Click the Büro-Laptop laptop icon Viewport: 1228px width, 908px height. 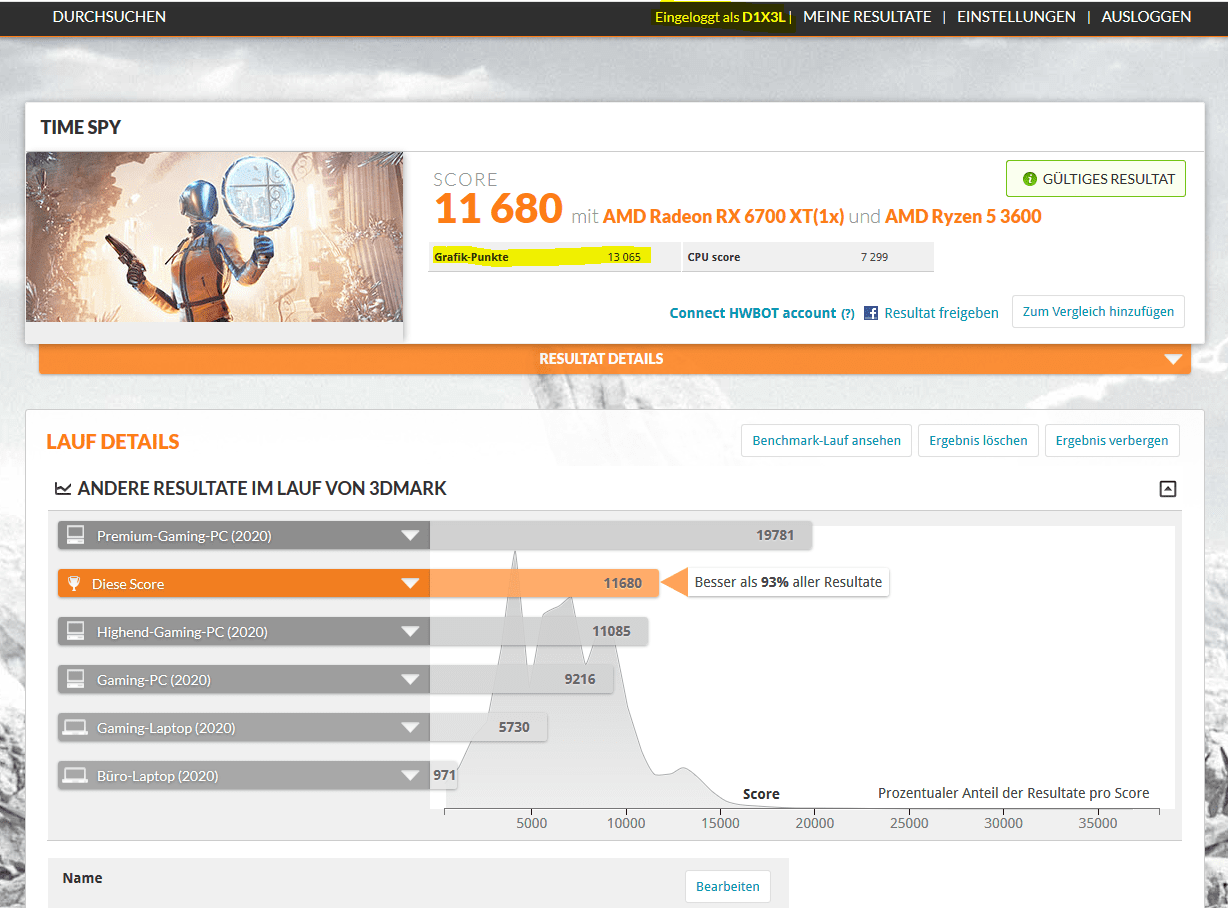pos(75,776)
